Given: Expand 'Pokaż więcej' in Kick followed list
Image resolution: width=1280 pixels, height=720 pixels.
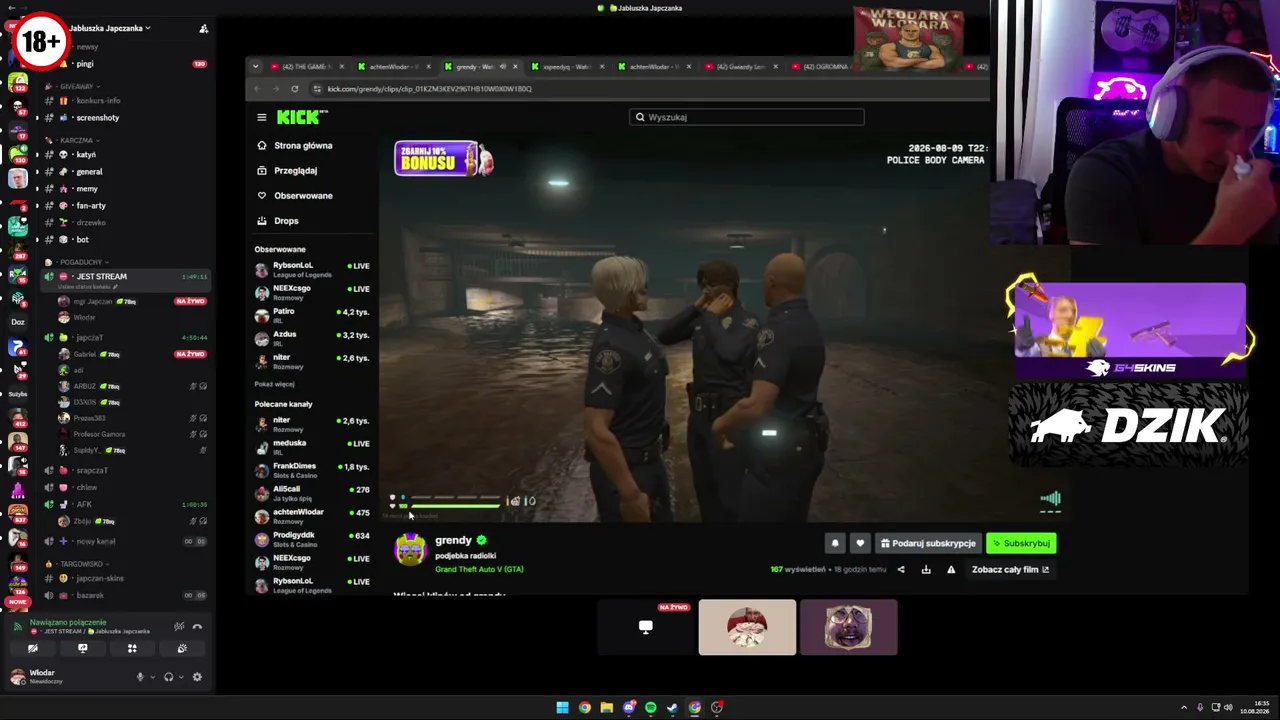Looking at the screenshot, I should click(x=274, y=384).
